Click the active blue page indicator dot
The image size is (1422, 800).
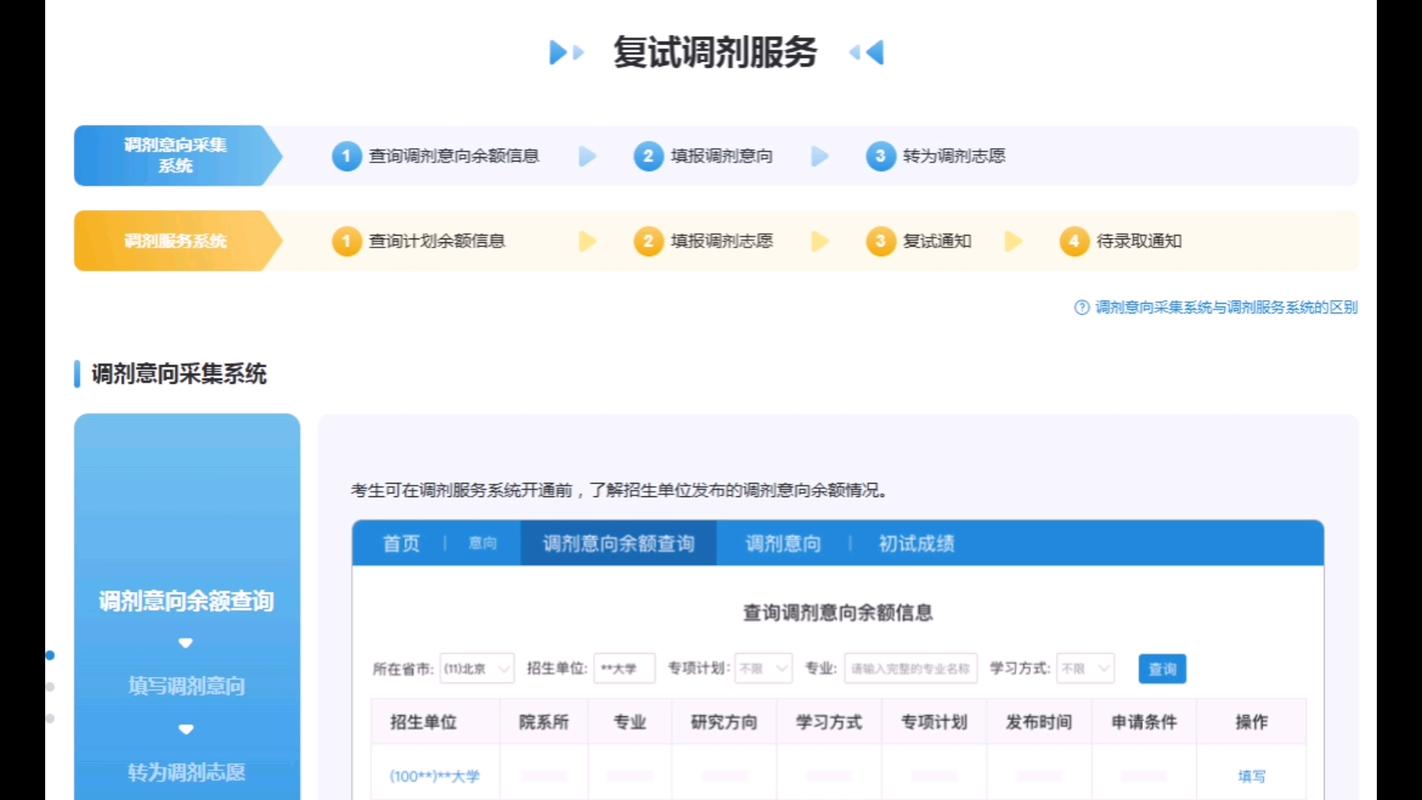click(x=50, y=656)
